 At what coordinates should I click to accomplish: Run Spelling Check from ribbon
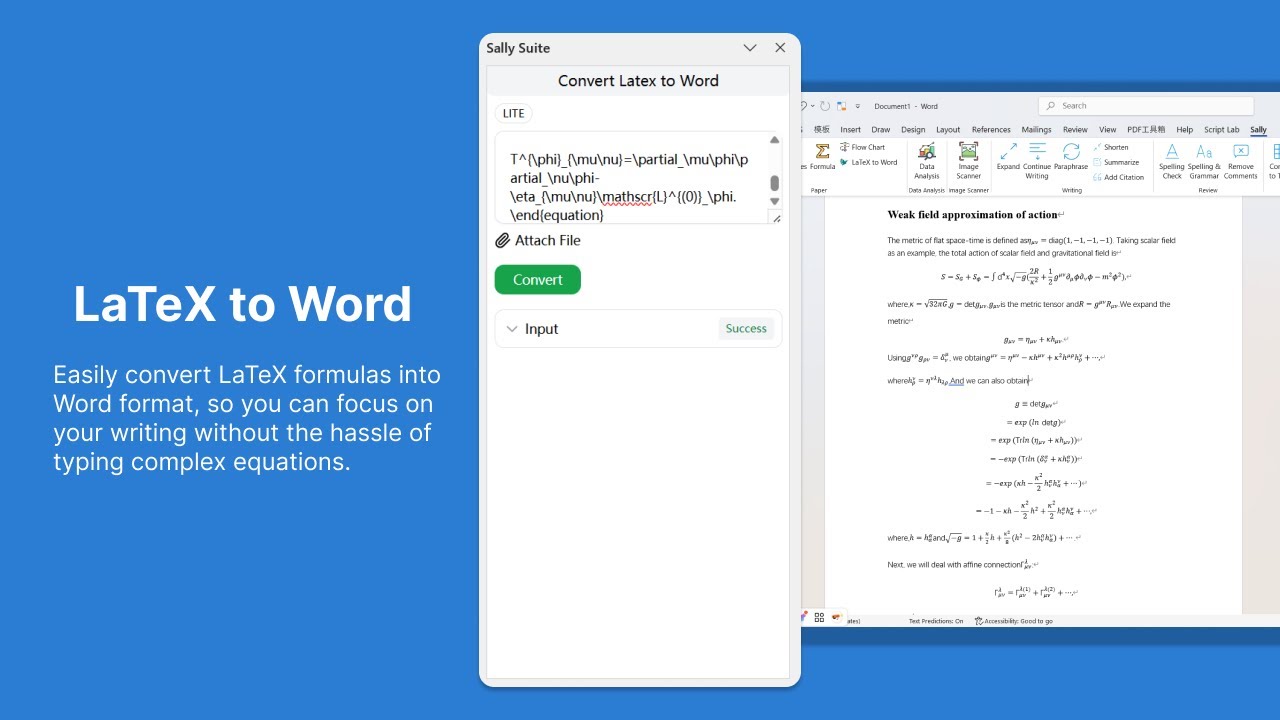pos(1171,161)
